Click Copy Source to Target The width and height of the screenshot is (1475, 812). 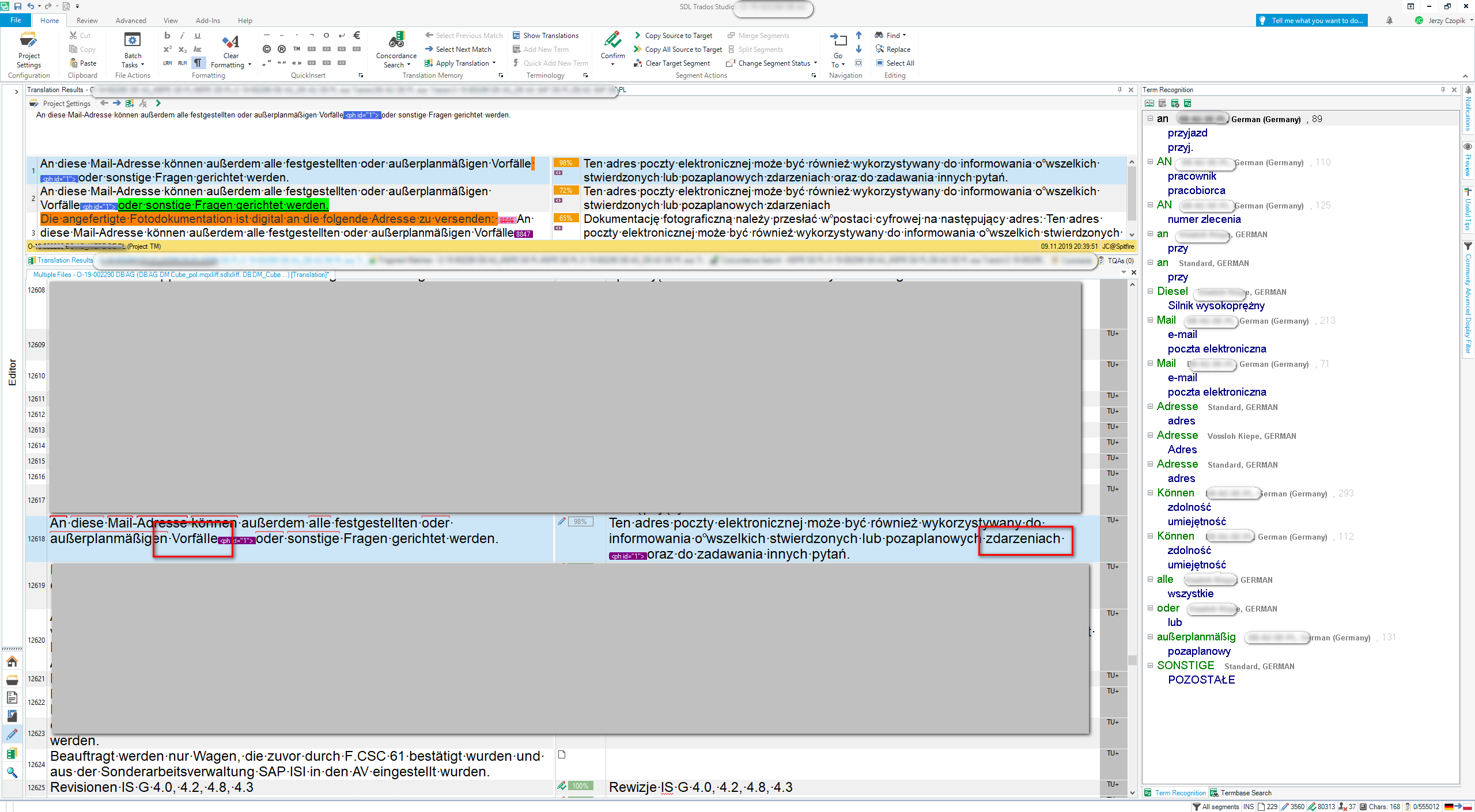(x=673, y=36)
